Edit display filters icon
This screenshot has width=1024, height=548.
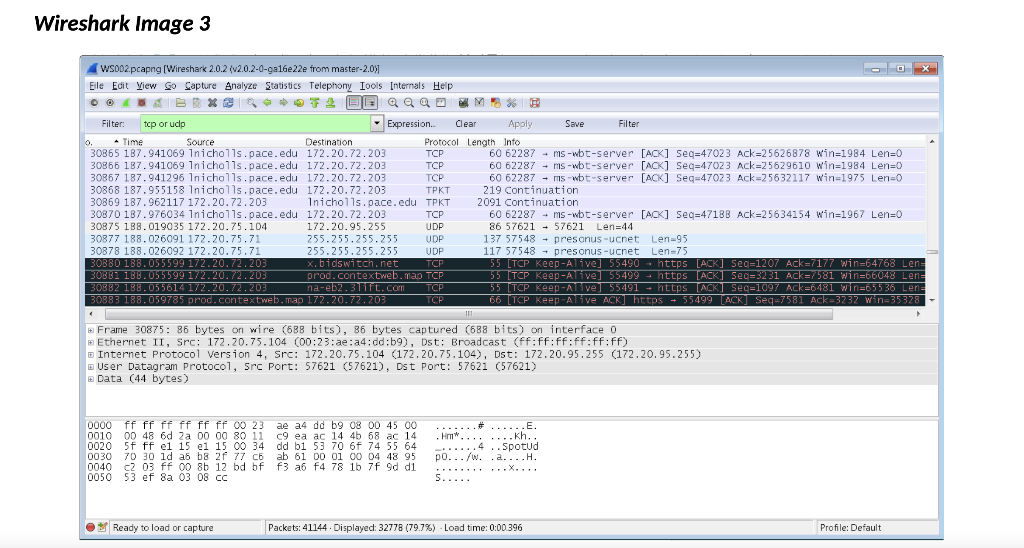(479, 103)
